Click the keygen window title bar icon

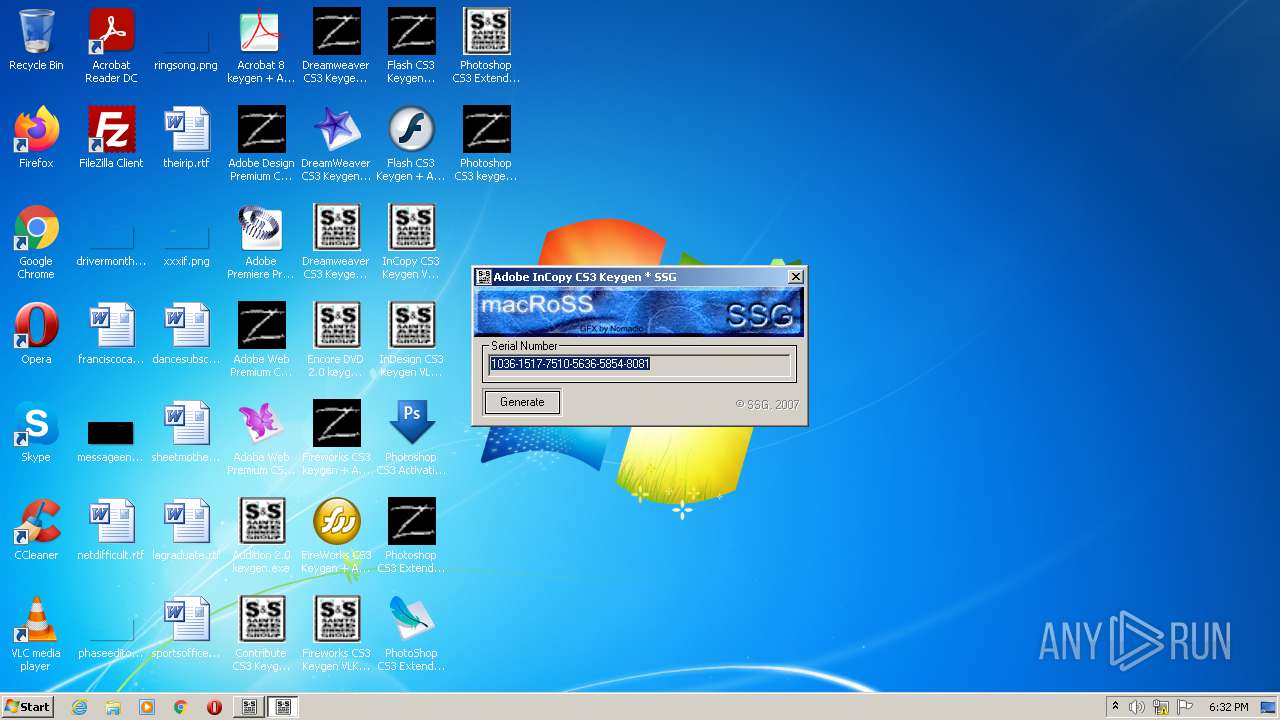pyautogui.click(x=483, y=277)
